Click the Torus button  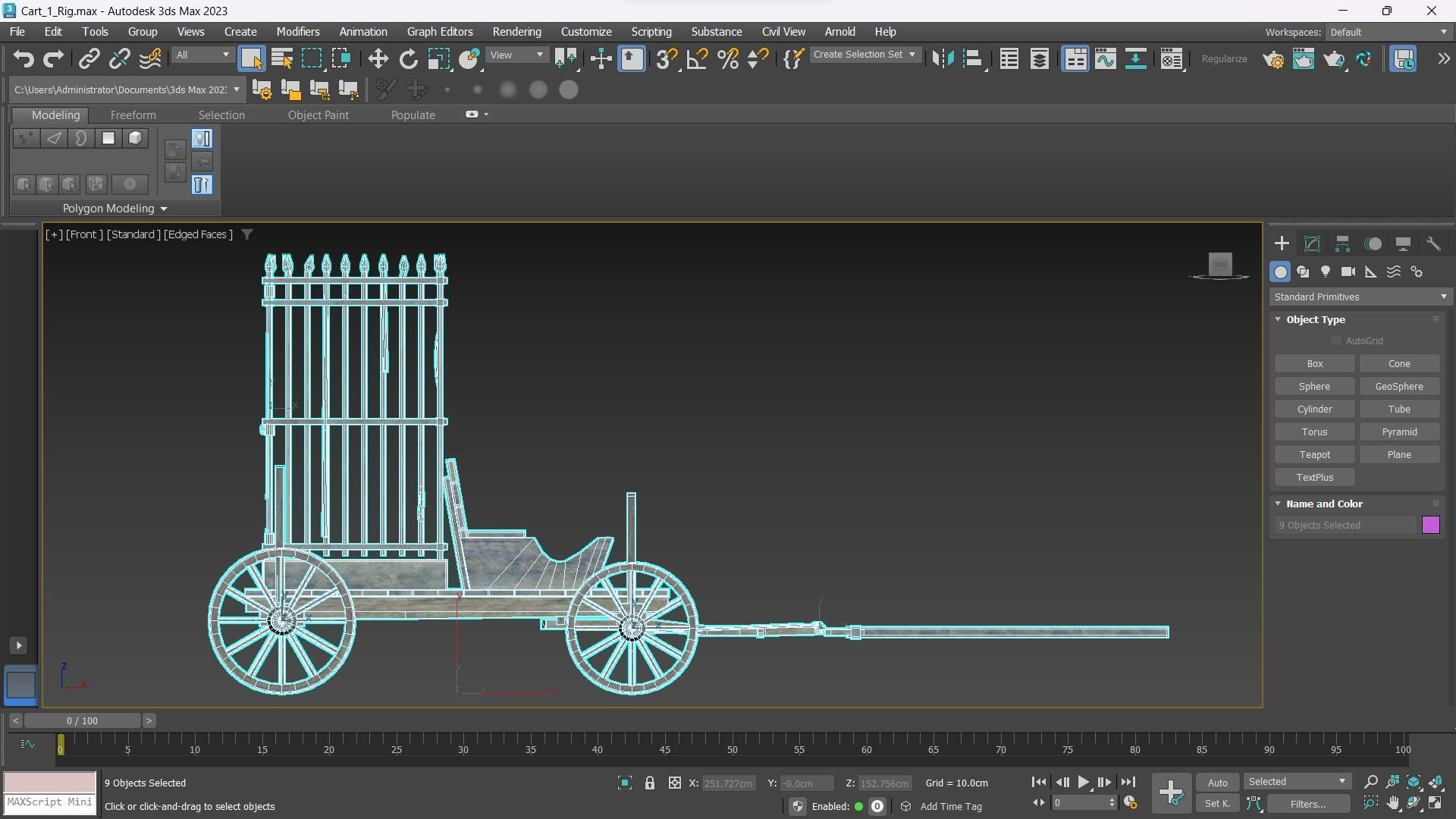1314,432
